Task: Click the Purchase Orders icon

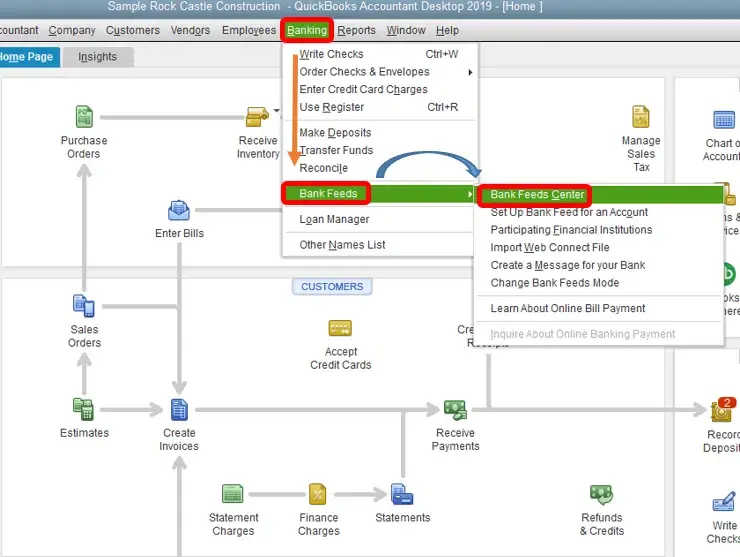Action: pyautogui.click(x=84, y=117)
